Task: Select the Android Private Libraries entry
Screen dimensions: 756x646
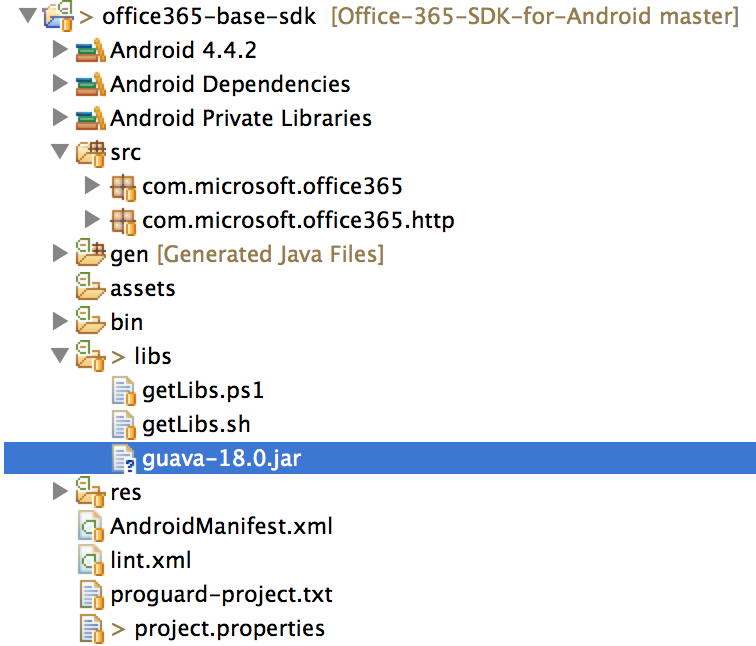Action: (x=241, y=118)
